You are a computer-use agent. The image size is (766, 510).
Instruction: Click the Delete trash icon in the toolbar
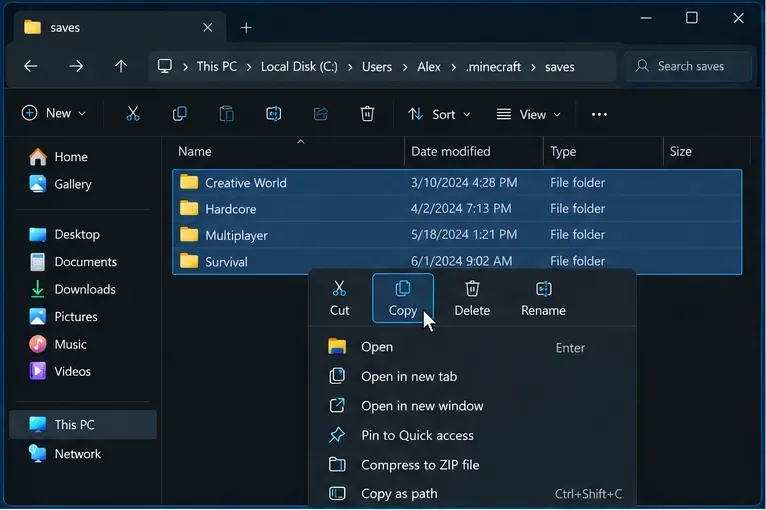[367, 114]
